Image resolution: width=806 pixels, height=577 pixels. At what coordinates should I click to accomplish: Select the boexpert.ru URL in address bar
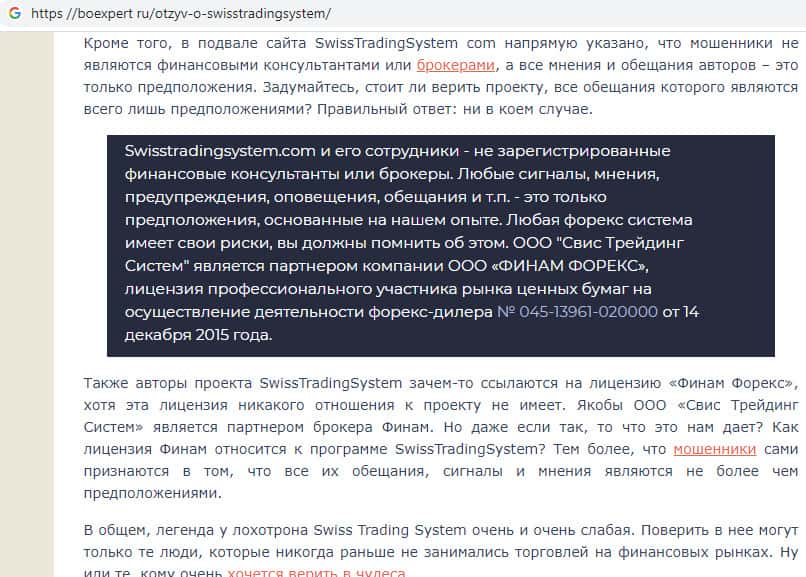pyautogui.click(x=181, y=13)
